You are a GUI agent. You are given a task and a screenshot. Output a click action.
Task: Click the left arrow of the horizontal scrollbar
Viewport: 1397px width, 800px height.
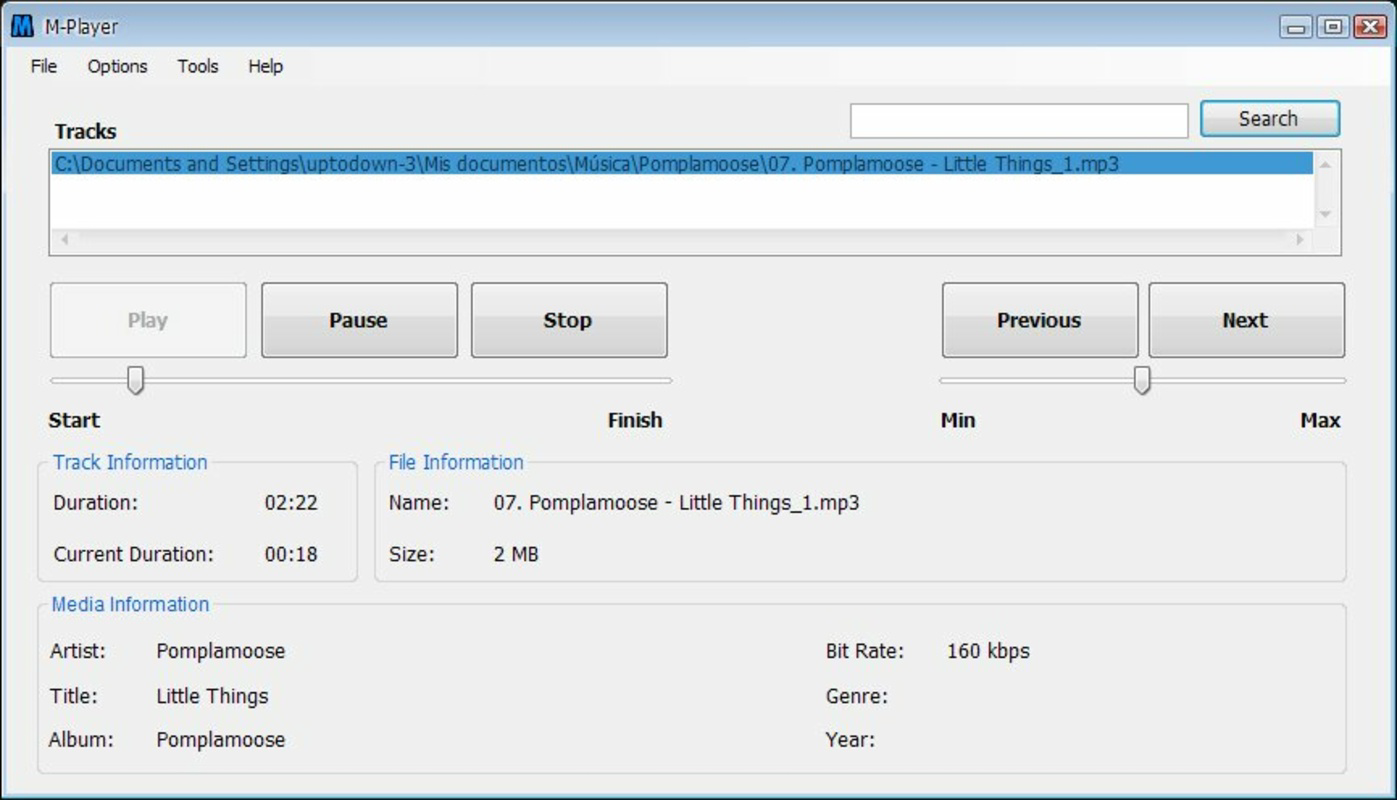[63, 239]
